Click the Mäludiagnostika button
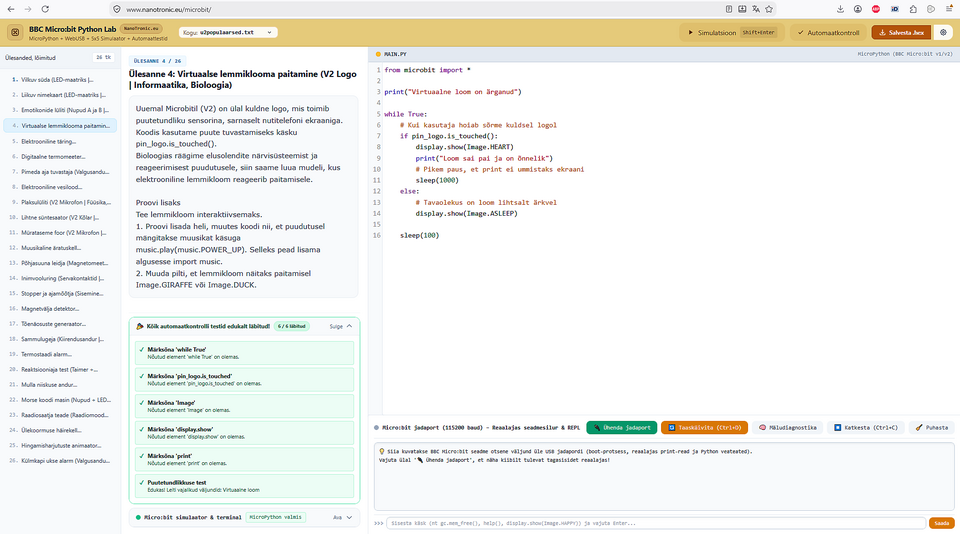 point(788,427)
